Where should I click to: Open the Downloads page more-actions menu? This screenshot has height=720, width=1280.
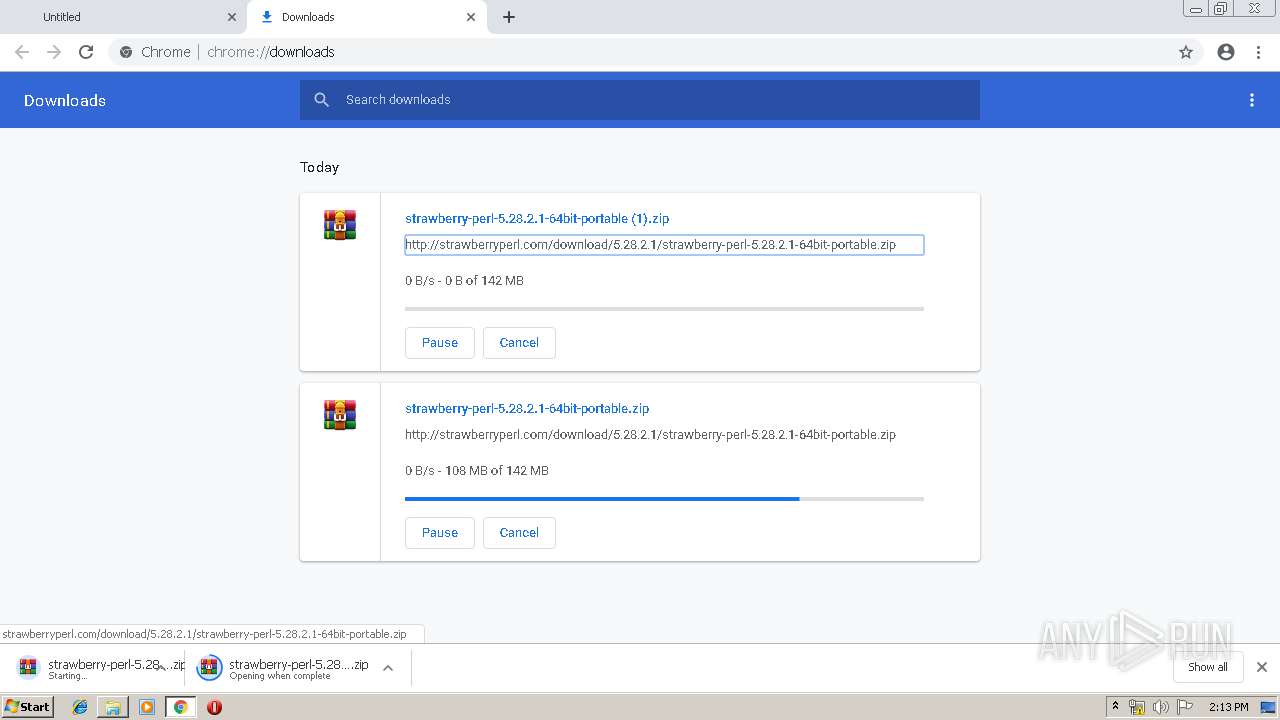(1252, 100)
